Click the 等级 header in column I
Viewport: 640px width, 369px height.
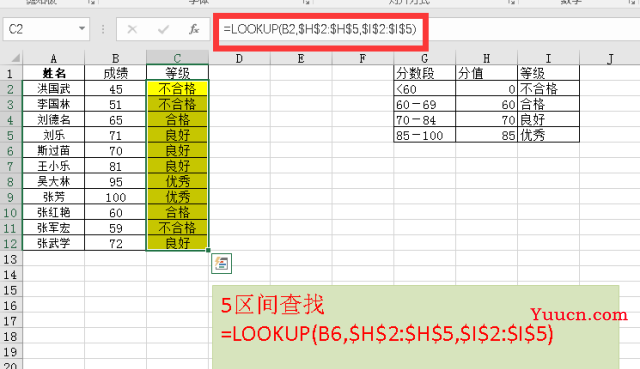548,73
